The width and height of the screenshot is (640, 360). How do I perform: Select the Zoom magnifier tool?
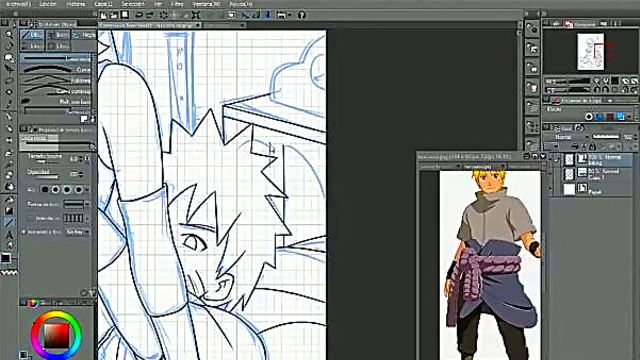point(9,35)
